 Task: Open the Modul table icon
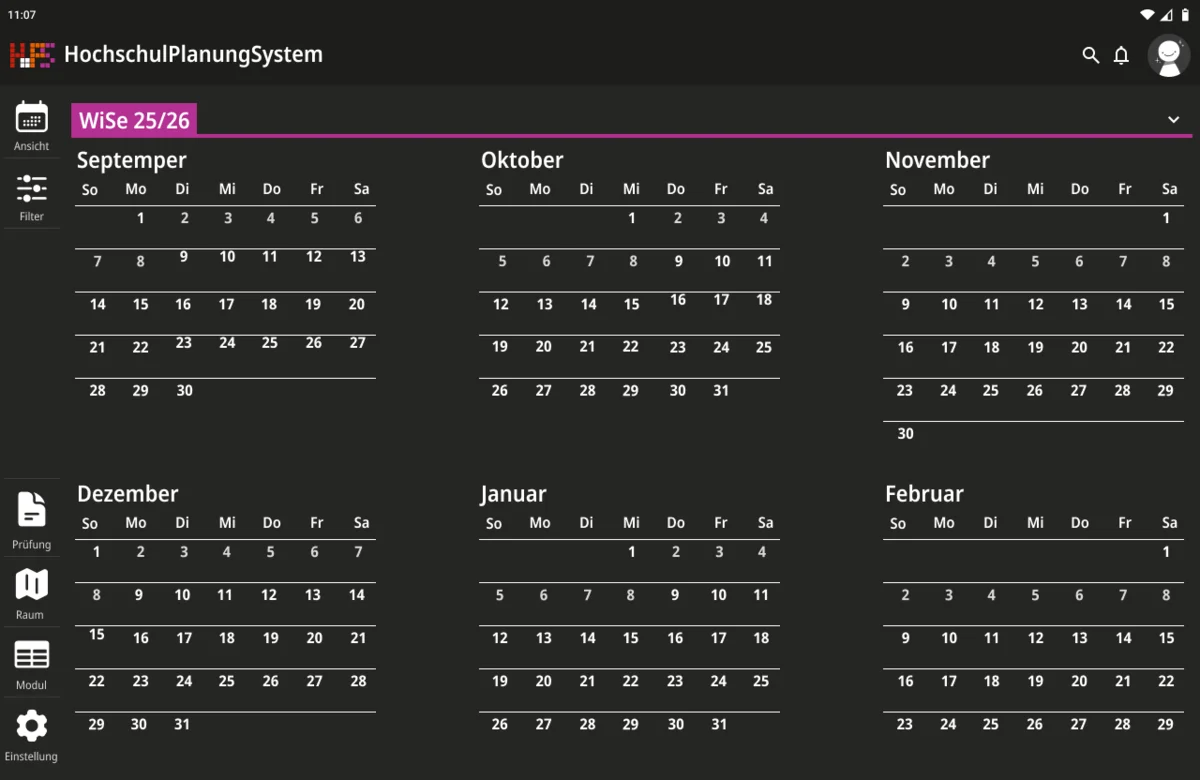[32, 656]
